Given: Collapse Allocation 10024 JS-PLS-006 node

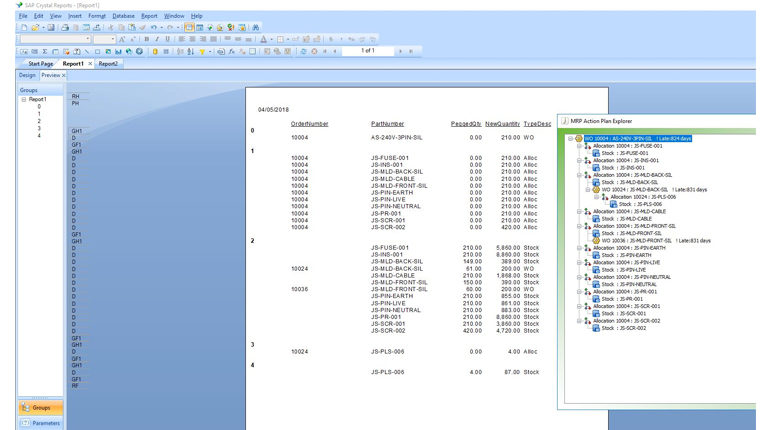Looking at the screenshot, I should (597, 197).
